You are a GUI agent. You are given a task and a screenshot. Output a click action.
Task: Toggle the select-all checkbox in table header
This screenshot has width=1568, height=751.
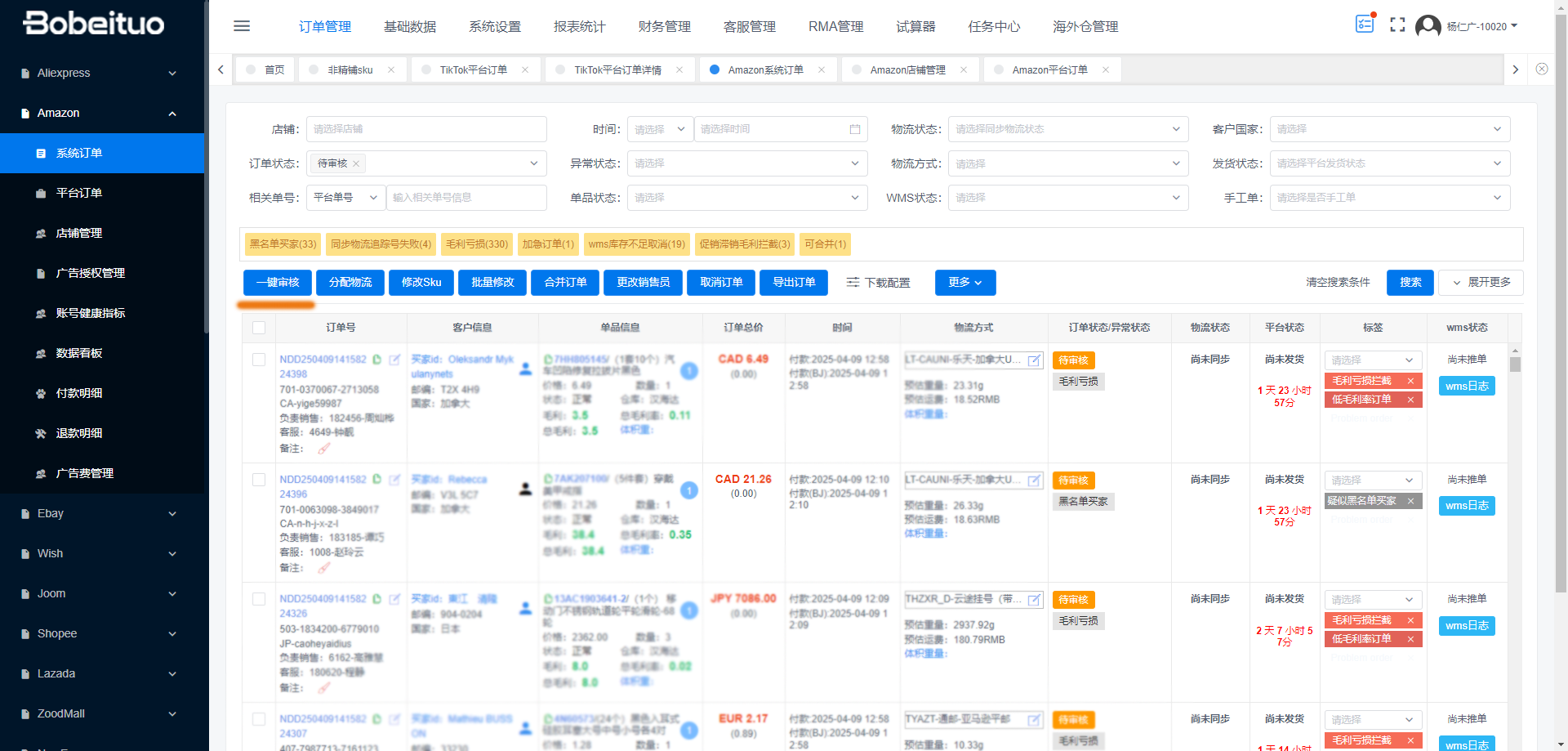tap(259, 328)
